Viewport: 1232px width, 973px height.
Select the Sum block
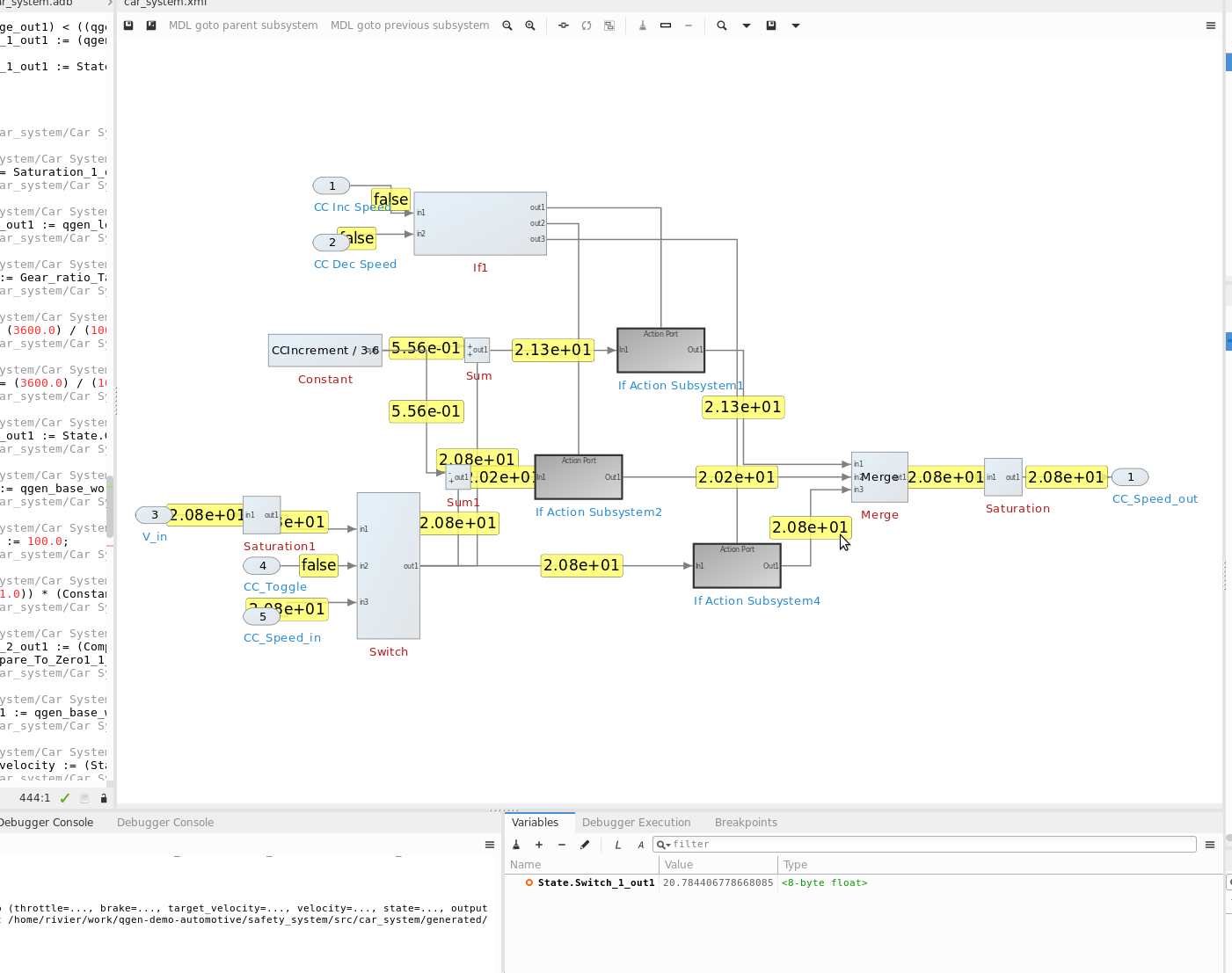477,351
